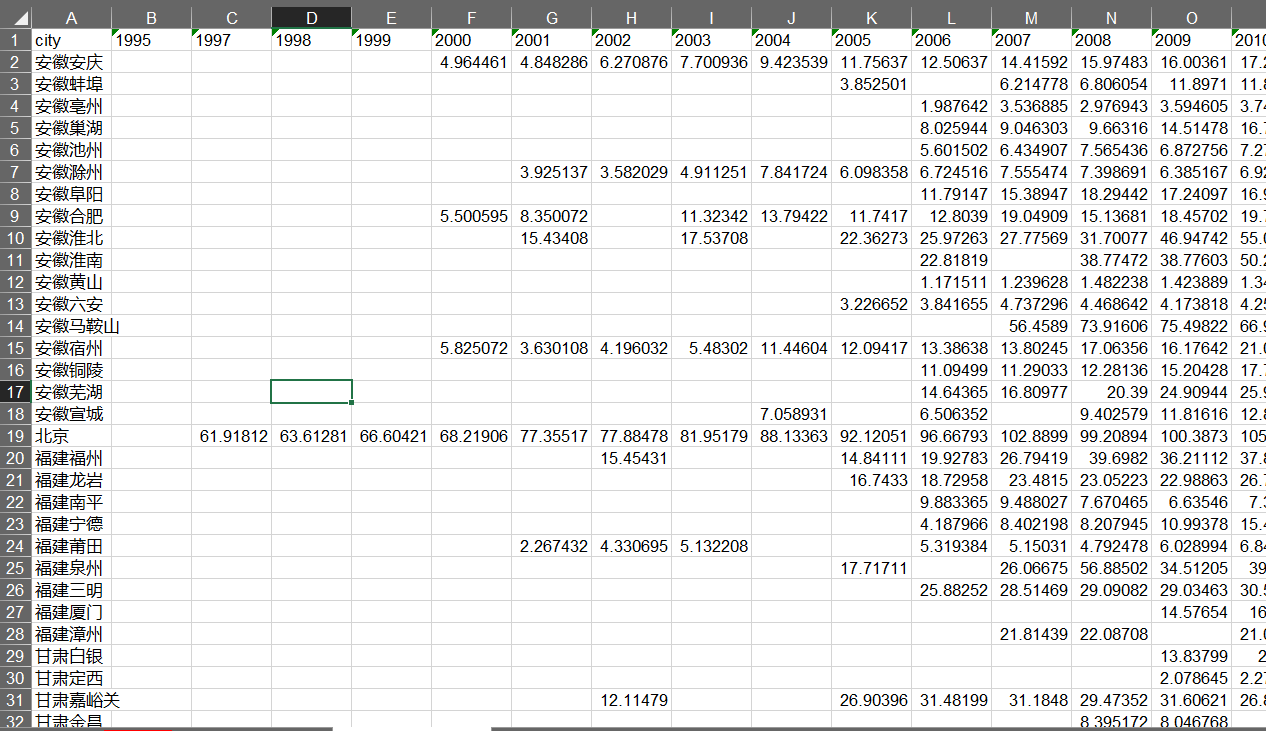1266x731 pixels.
Task: Select all cells via corner triangle
Action: pyautogui.click(x=15, y=17)
